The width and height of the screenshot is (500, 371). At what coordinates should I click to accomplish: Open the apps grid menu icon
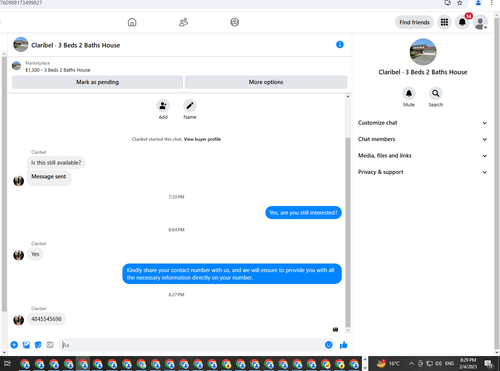click(444, 22)
